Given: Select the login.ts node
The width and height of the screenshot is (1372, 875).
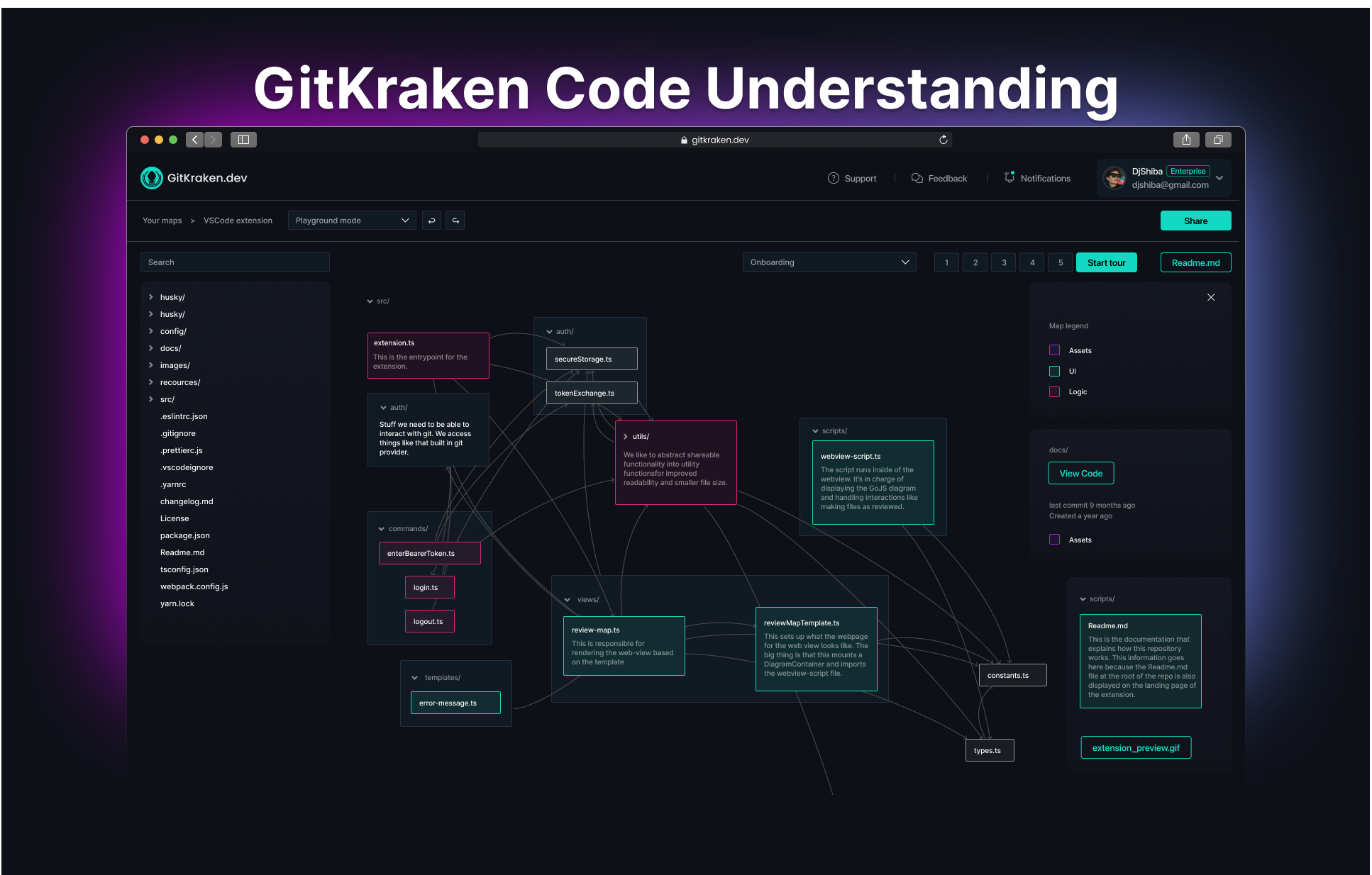Looking at the screenshot, I should pos(430,587).
